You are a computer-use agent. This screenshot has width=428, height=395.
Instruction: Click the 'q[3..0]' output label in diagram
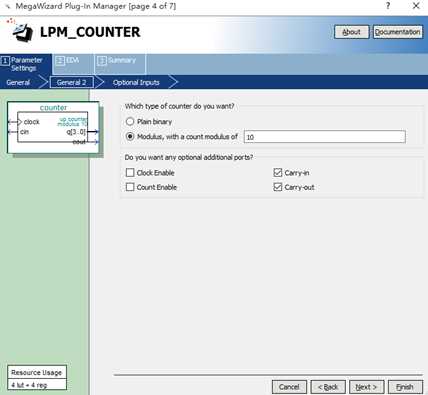tap(76, 132)
